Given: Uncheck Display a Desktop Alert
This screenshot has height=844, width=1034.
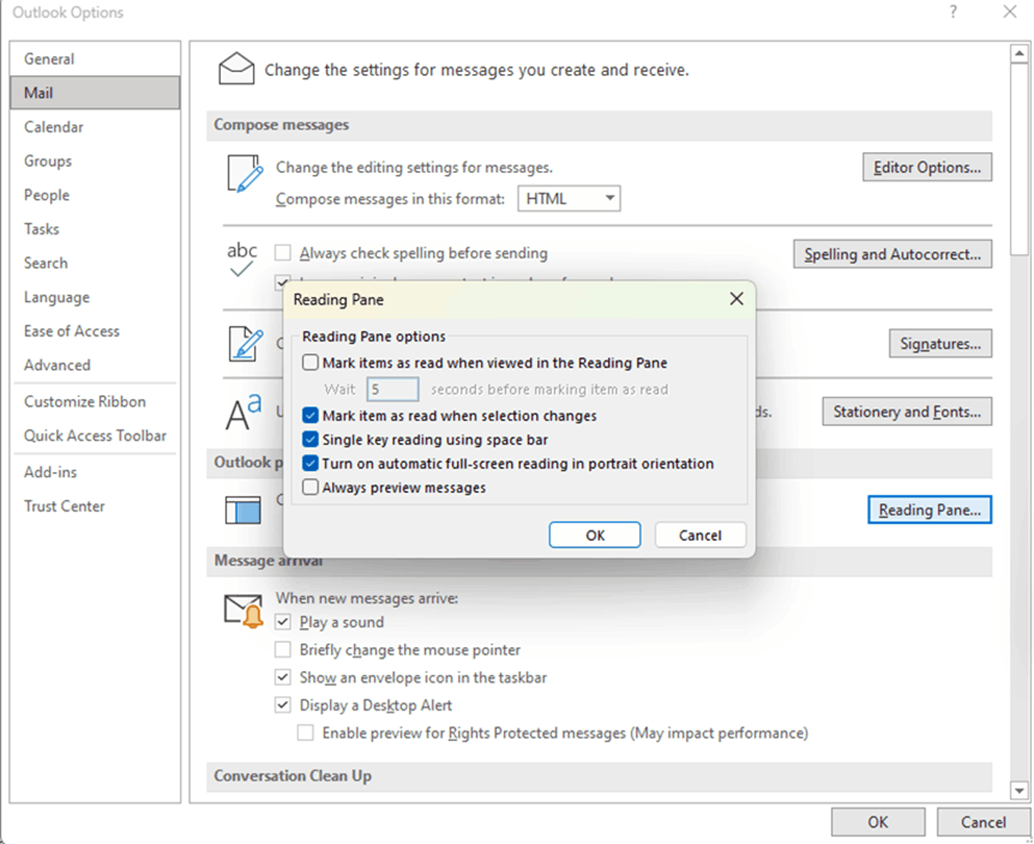Looking at the screenshot, I should tap(283, 705).
